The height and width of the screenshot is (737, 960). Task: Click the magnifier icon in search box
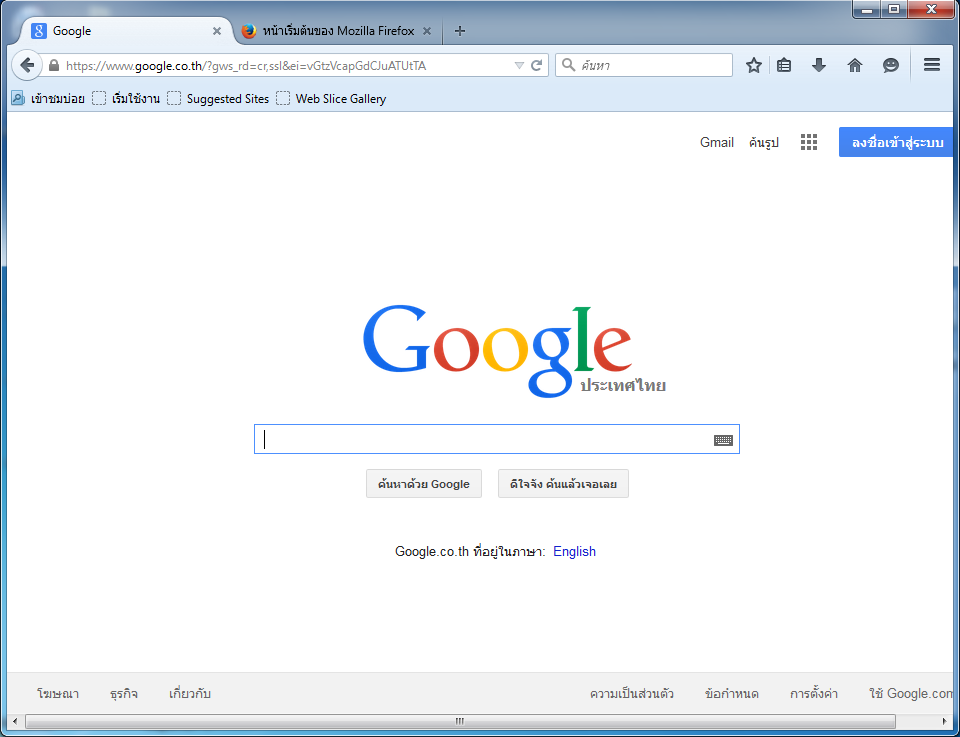(x=568, y=65)
